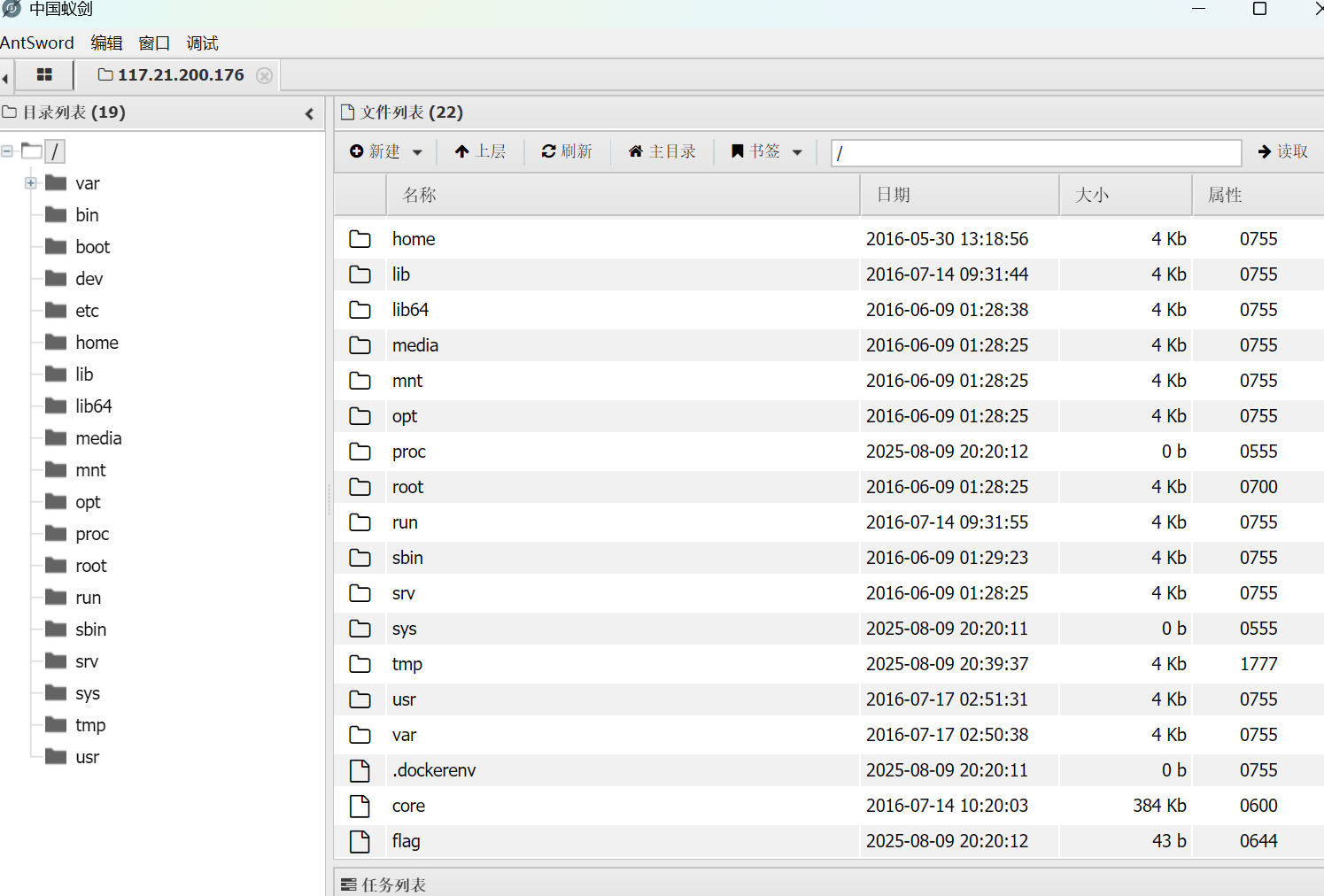Click the proc folder icon in tree
The image size is (1324, 896).
click(56, 533)
